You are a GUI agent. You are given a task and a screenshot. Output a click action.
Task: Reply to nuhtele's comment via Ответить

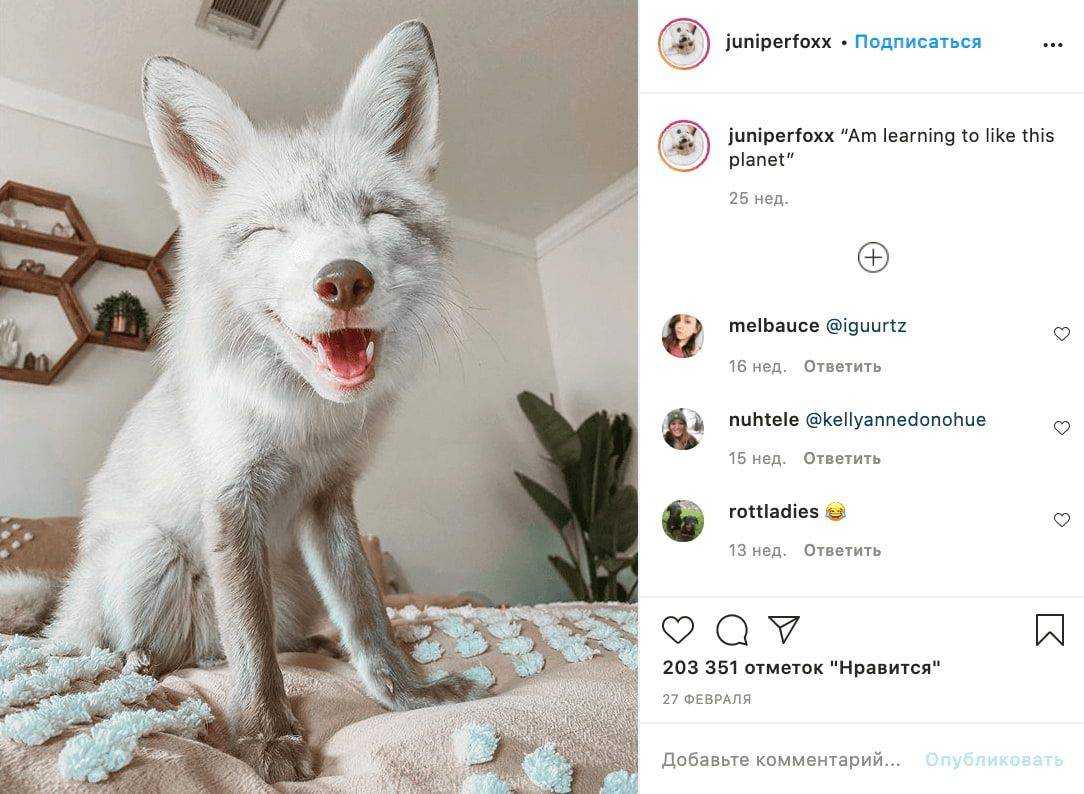click(842, 458)
